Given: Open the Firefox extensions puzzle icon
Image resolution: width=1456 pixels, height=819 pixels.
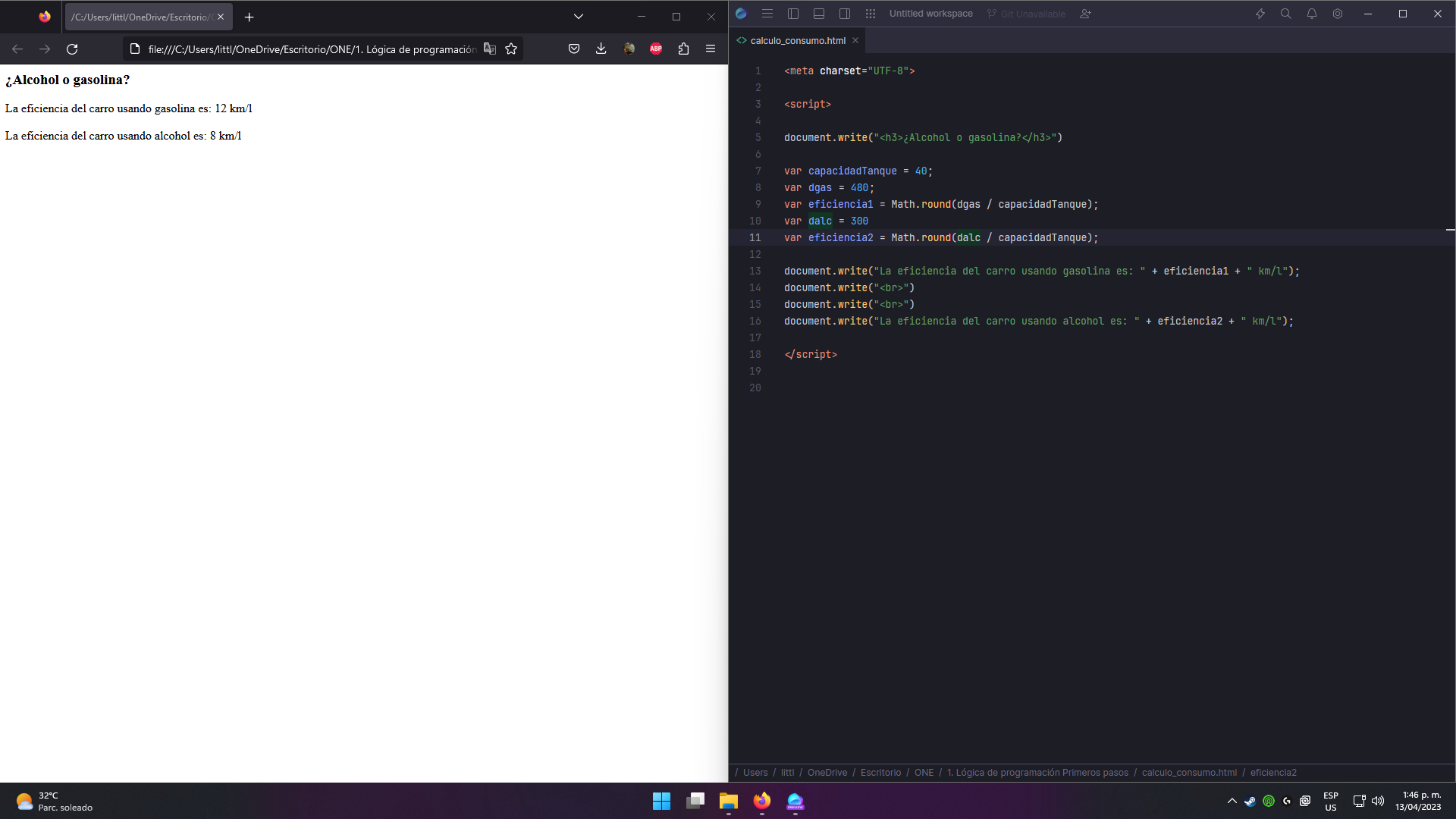Looking at the screenshot, I should (683, 49).
